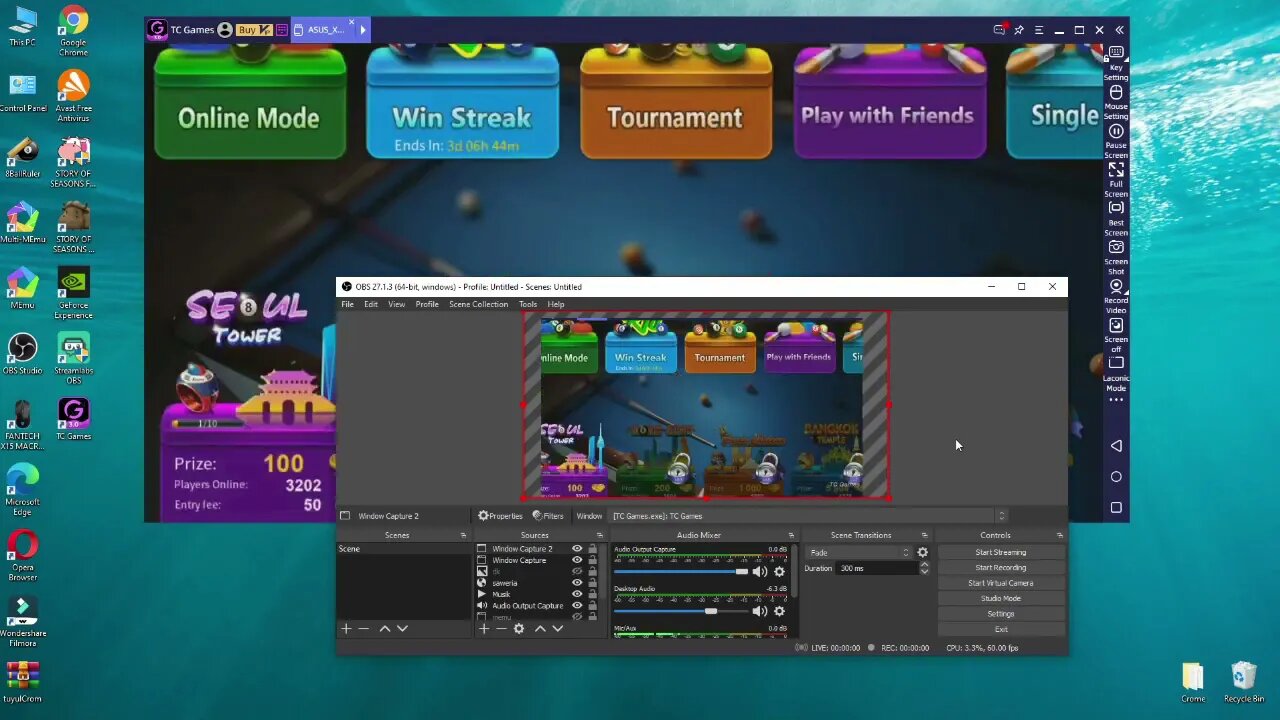The image size is (1280, 720).
Task: Open Filters for selected source
Action: click(x=548, y=516)
